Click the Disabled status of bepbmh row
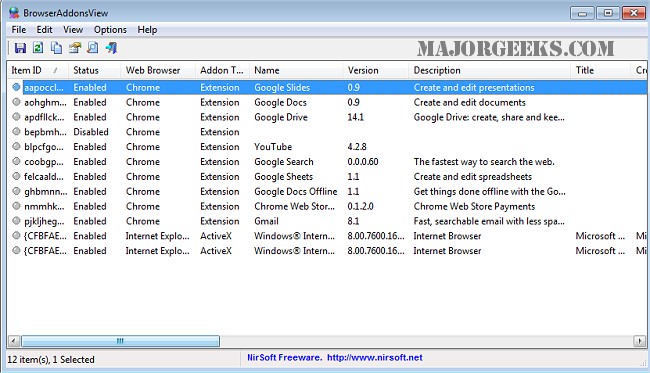 (91, 132)
